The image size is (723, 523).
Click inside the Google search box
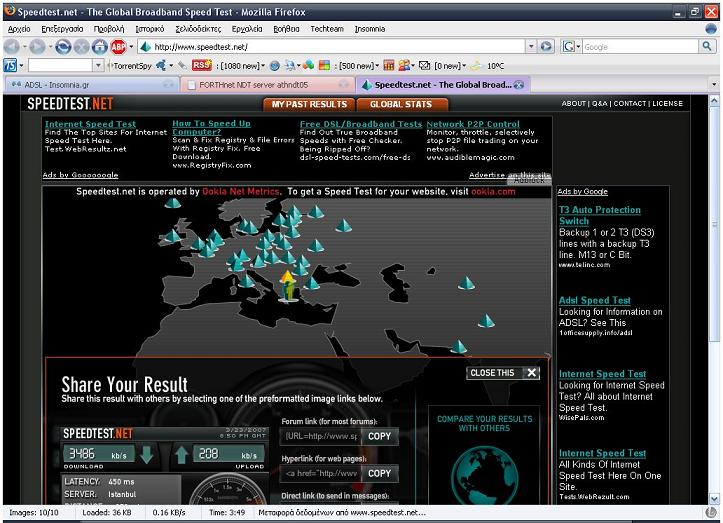point(640,47)
